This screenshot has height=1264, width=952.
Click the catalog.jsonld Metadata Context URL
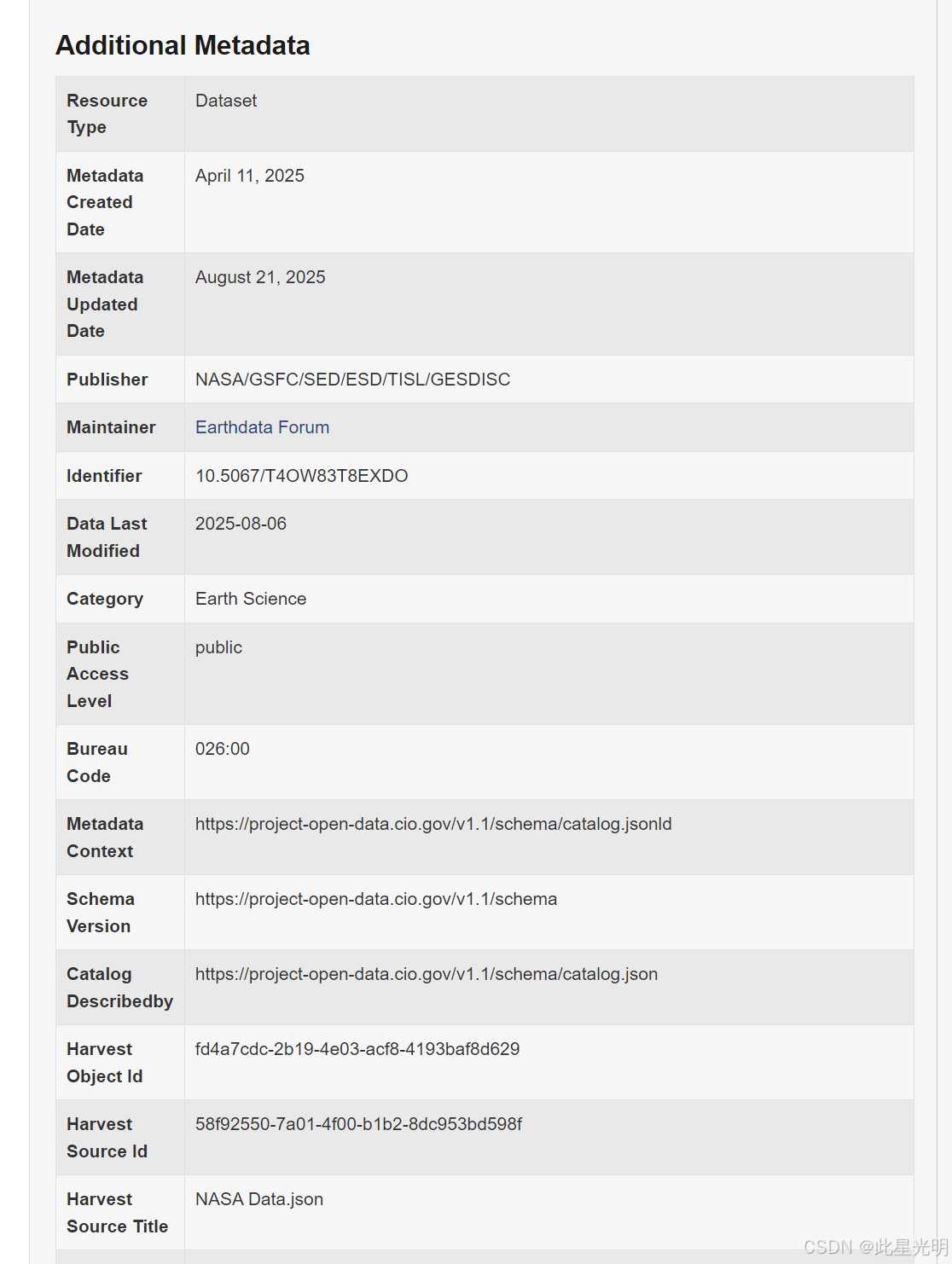(x=433, y=824)
